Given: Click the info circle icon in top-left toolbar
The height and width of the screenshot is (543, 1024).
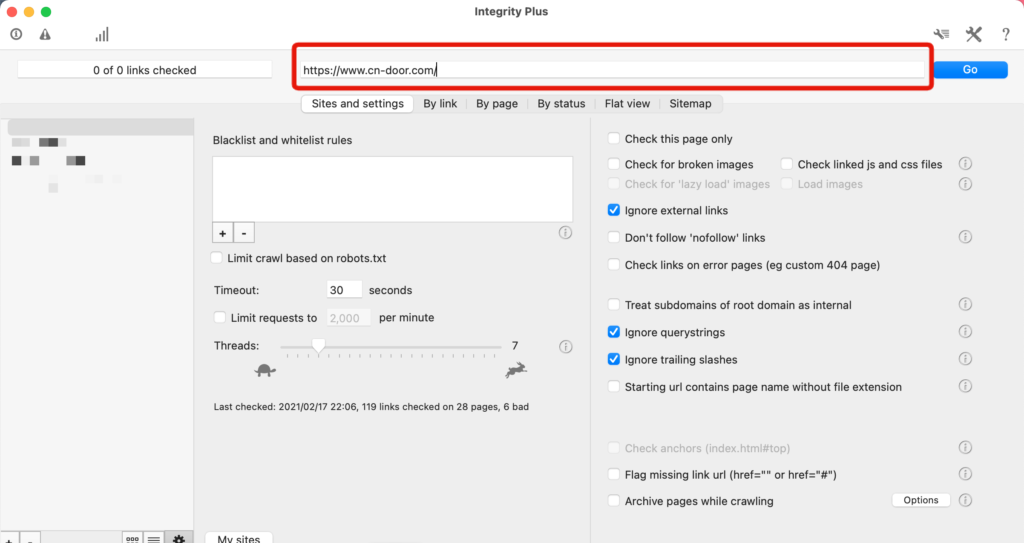Looking at the screenshot, I should [x=16, y=34].
